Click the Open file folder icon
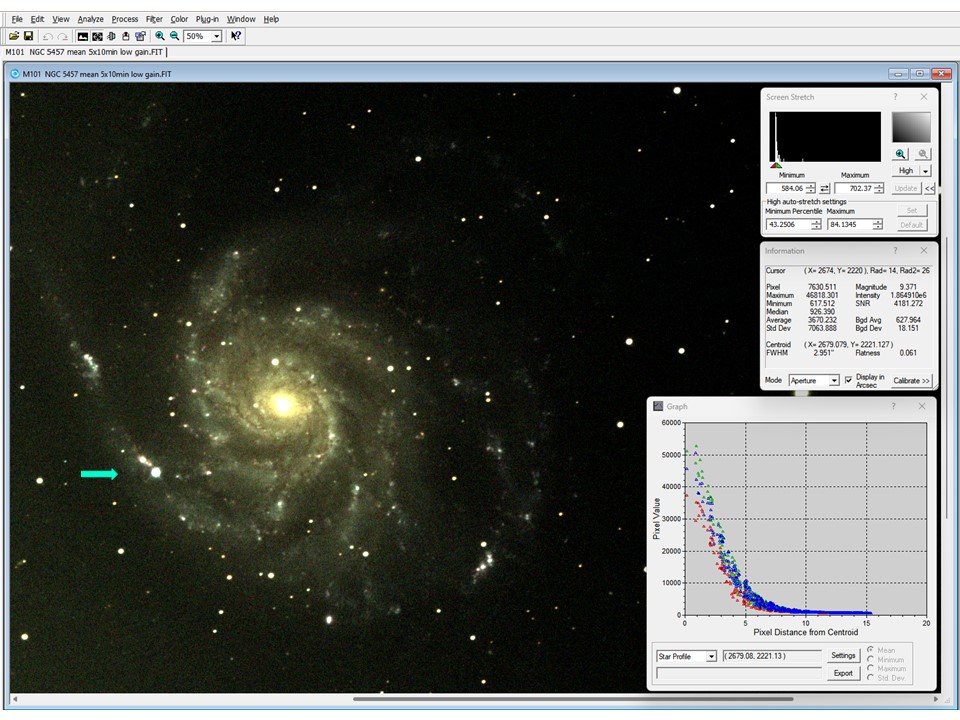 coord(15,36)
